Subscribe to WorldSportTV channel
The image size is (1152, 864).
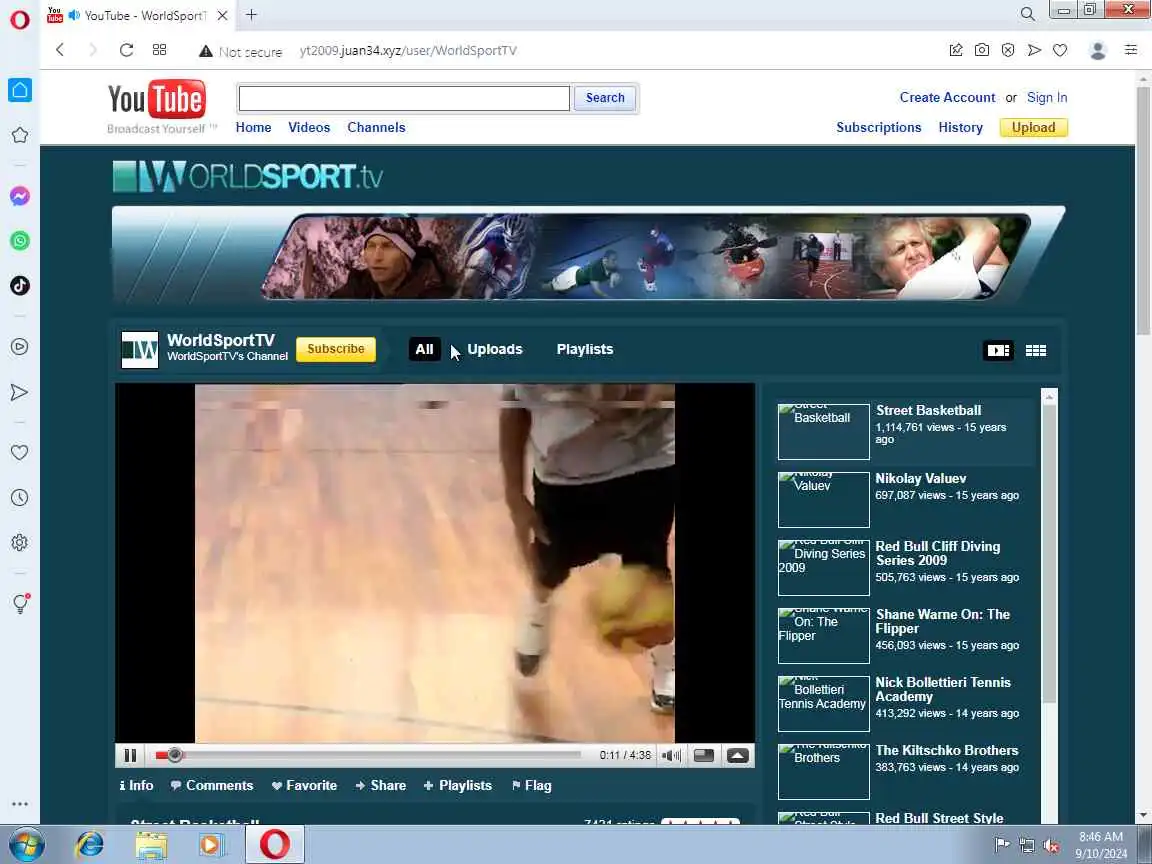click(x=336, y=349)
